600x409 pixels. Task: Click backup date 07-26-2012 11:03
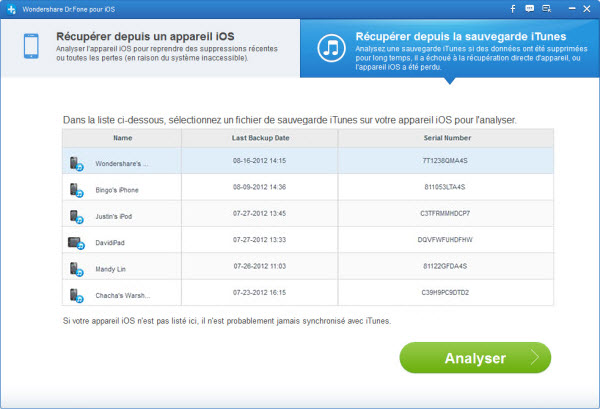[259, 266]
